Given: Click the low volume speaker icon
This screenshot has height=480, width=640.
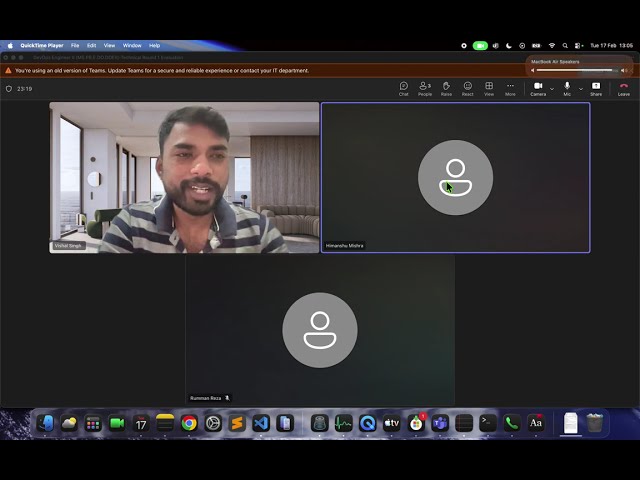Looking at the screenshot, I should 532,70.
